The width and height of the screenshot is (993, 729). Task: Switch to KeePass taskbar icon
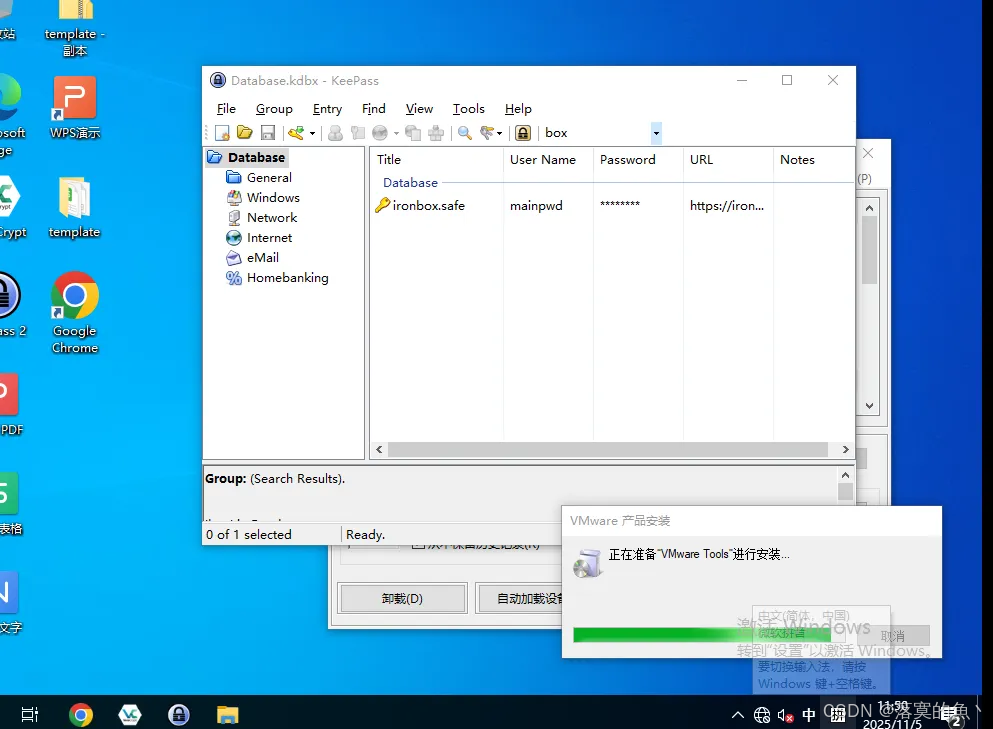tap(179, 715)
